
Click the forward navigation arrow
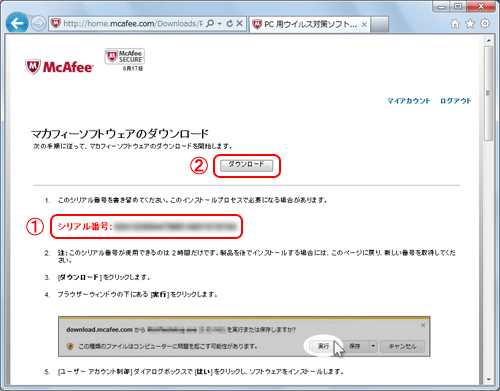click(39, 24)
